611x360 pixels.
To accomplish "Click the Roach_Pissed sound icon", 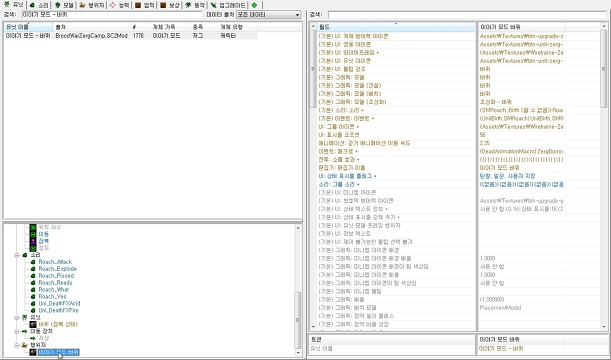I will 33,276.
